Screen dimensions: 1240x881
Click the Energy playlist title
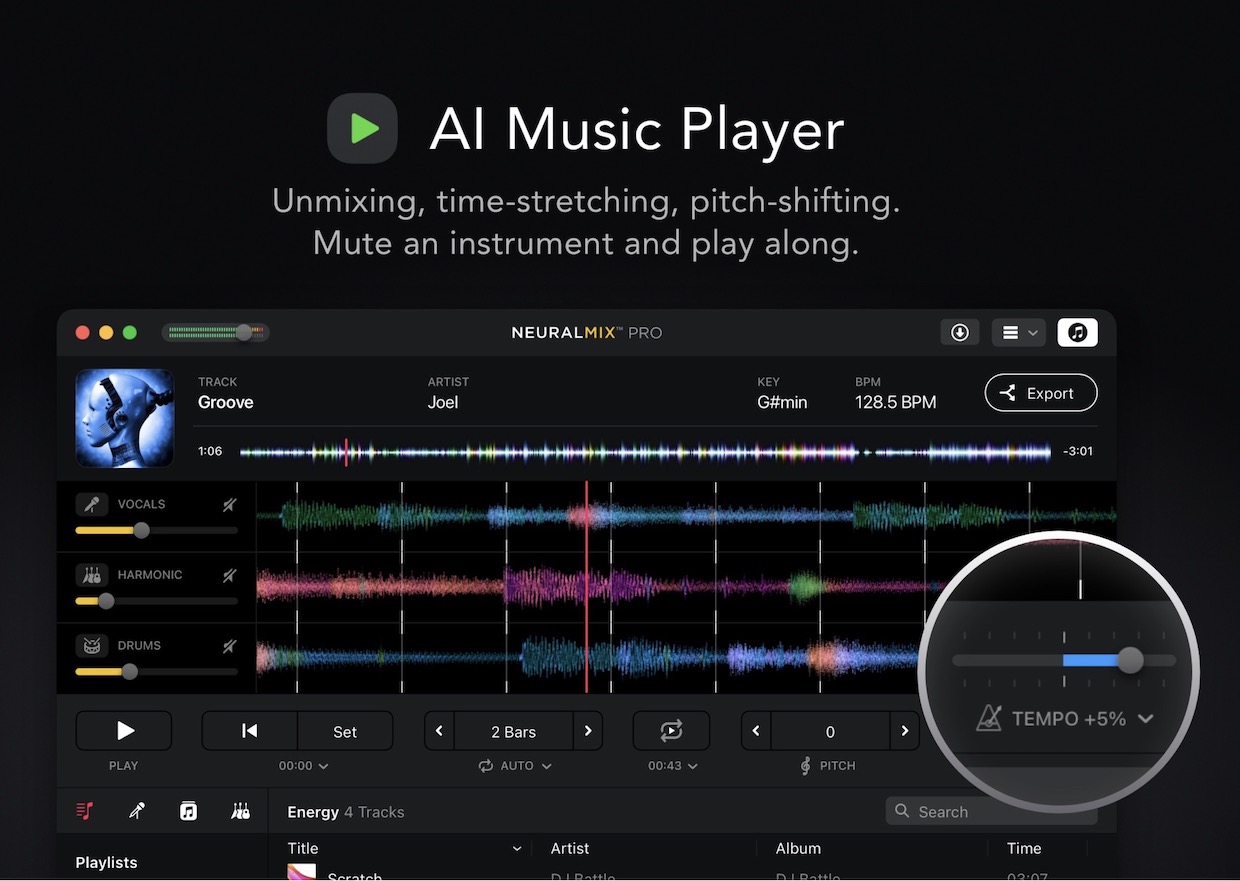[x=313, y=812]
